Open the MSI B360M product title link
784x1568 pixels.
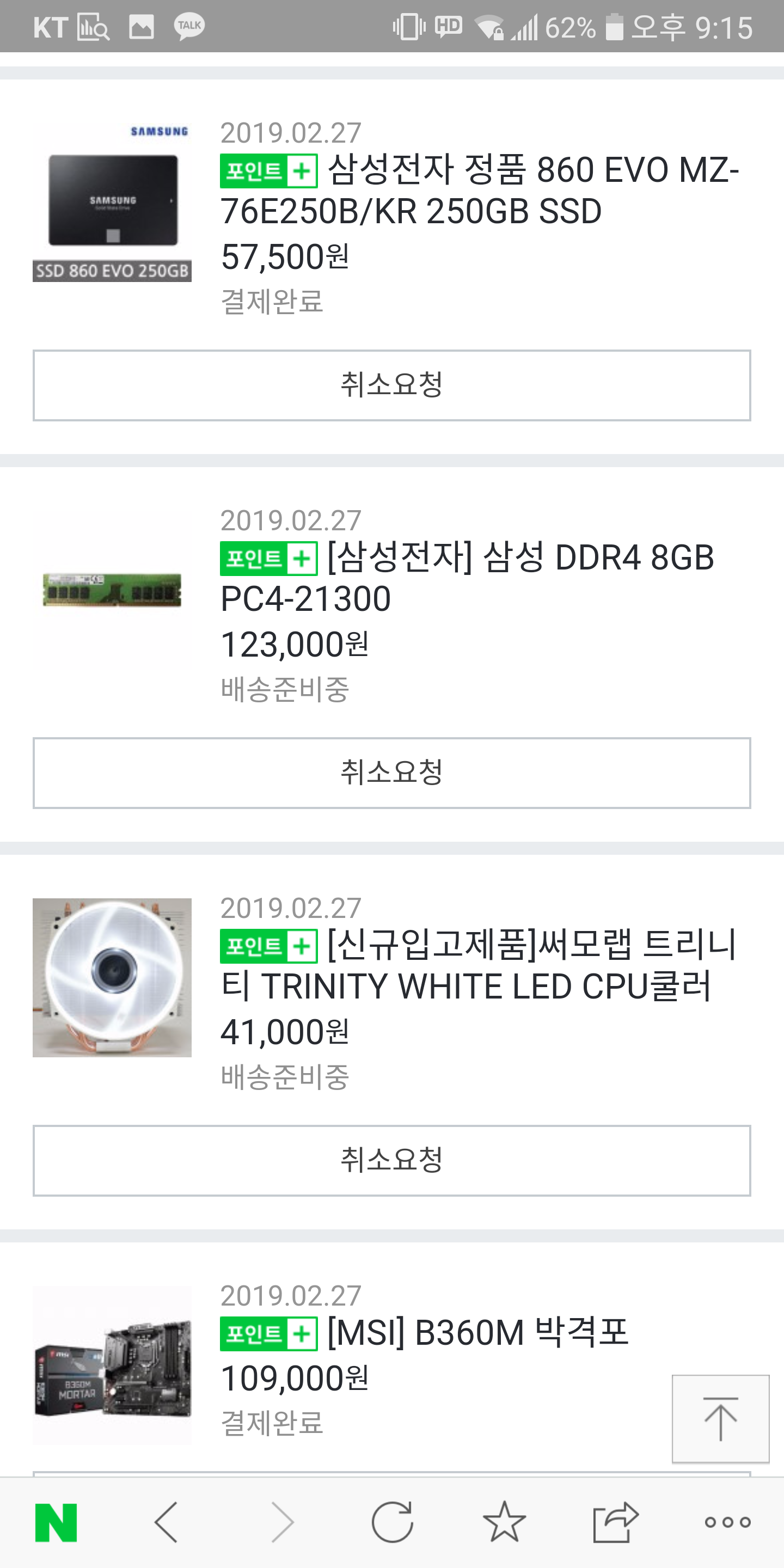(477, 1332)
